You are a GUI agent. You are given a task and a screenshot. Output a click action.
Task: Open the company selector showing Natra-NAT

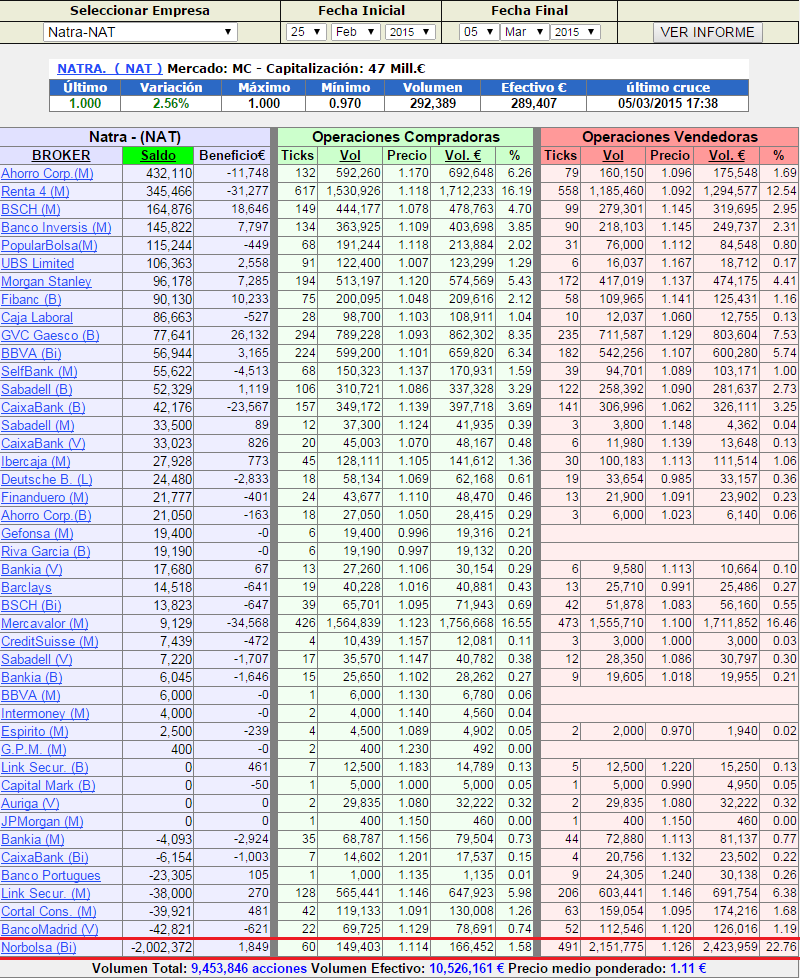pyautogui.click(x=140, y=32)
